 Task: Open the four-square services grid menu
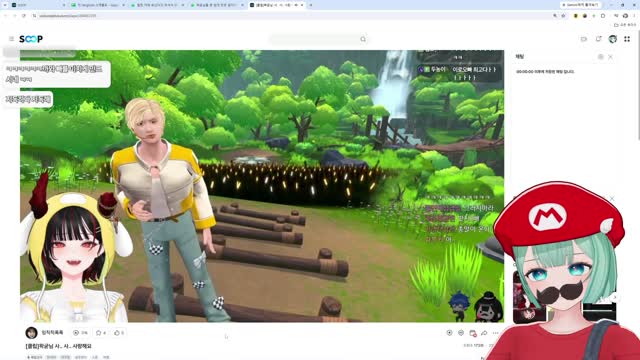[627, 39]
